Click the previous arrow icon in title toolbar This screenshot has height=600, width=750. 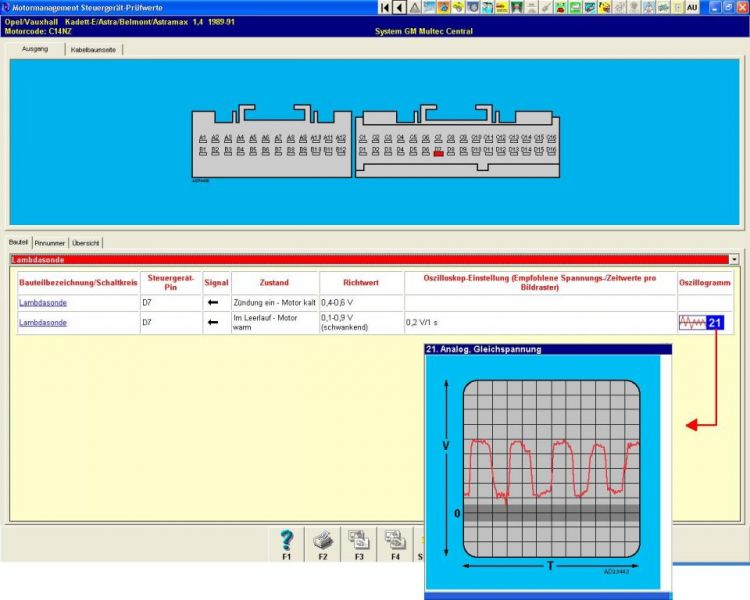(x=400, y=7)
